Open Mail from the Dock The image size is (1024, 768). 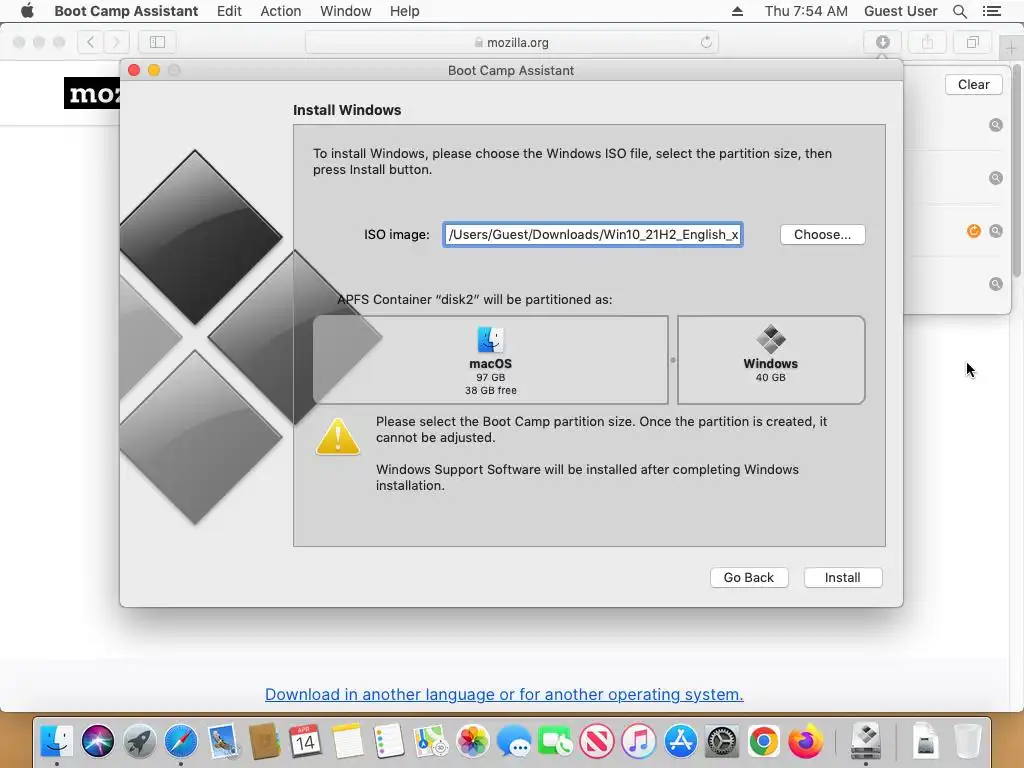coord(223,741)
